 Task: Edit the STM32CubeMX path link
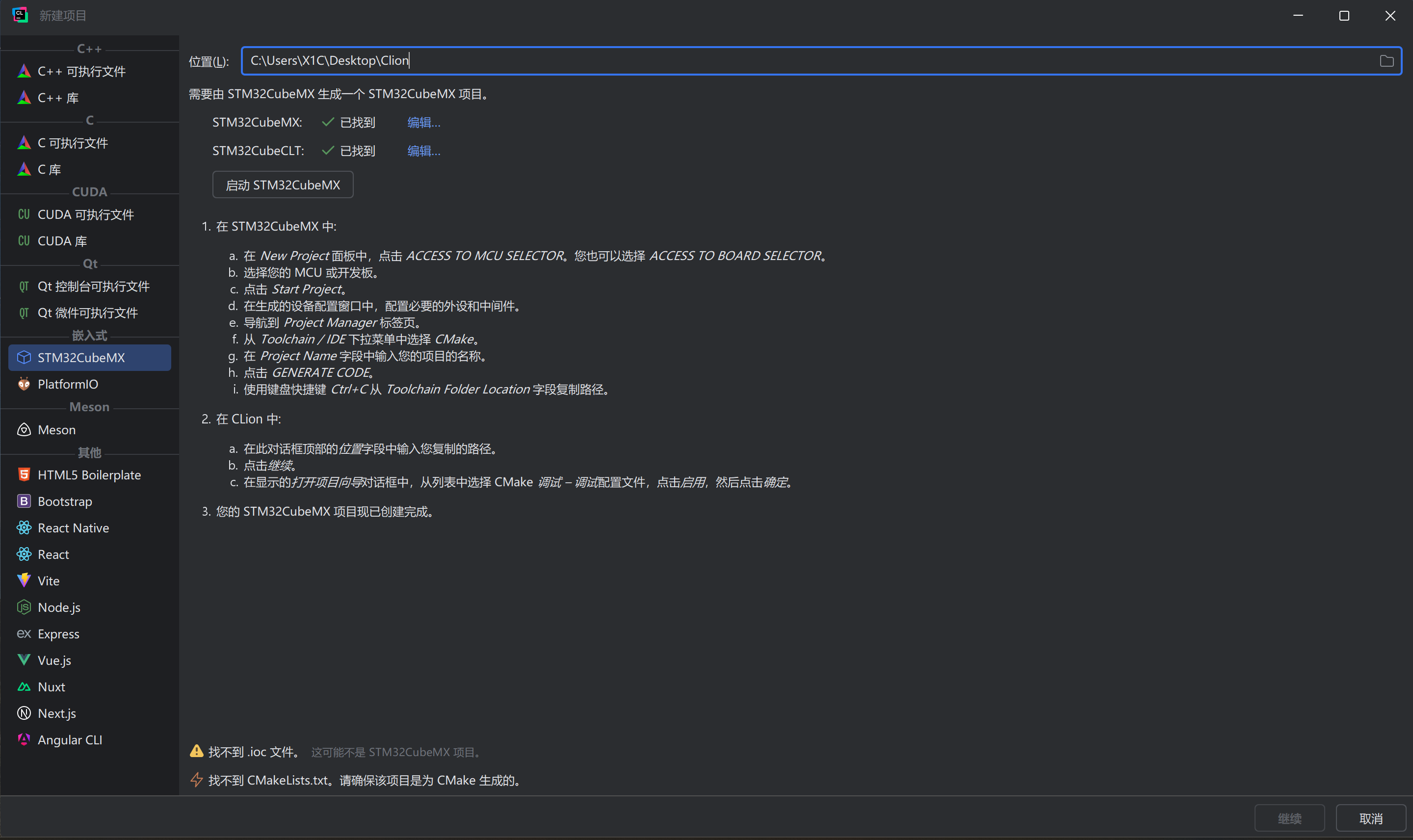click(424, 123)
